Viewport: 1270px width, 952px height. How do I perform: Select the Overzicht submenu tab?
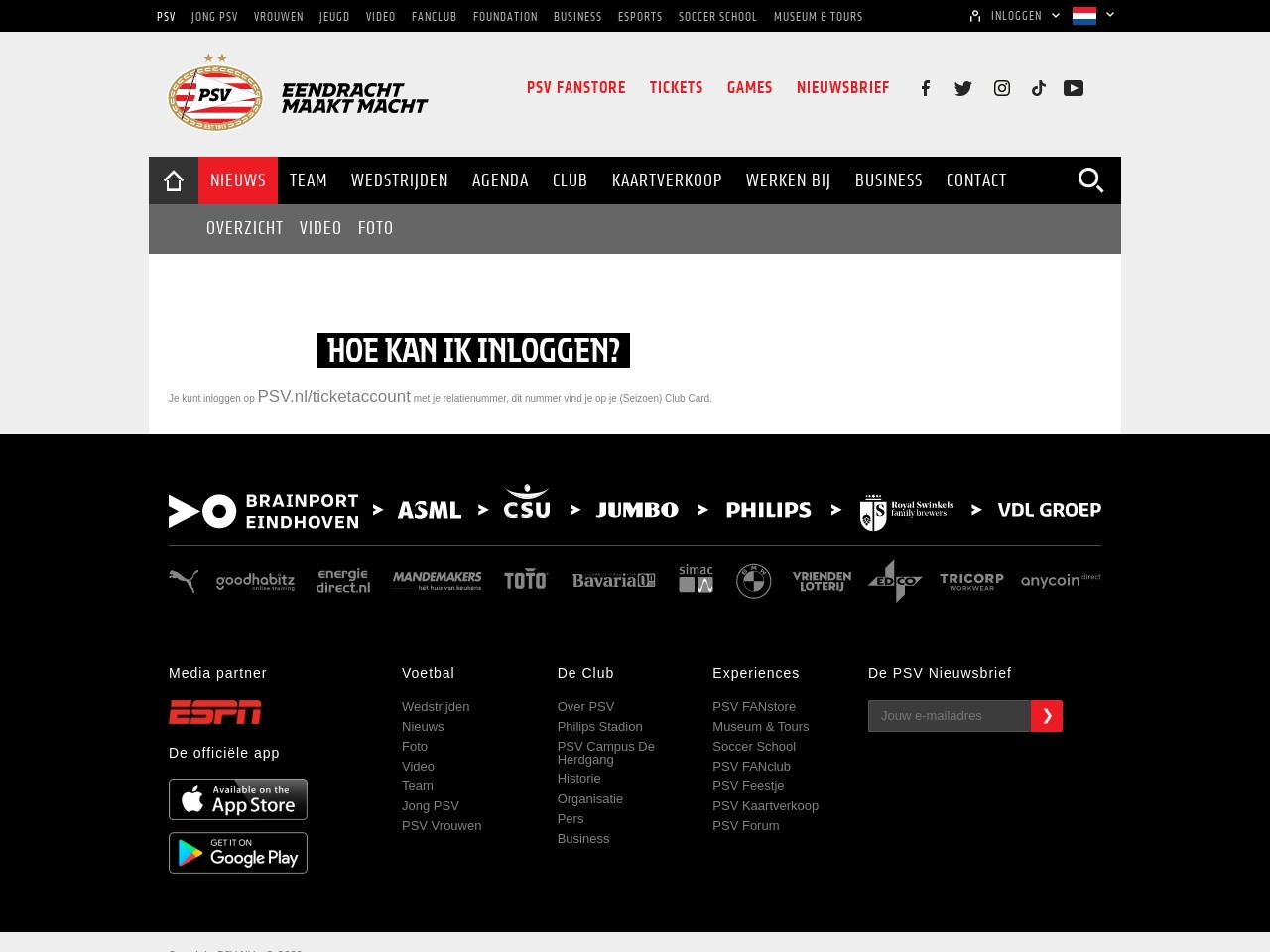[x=245, y=228]
